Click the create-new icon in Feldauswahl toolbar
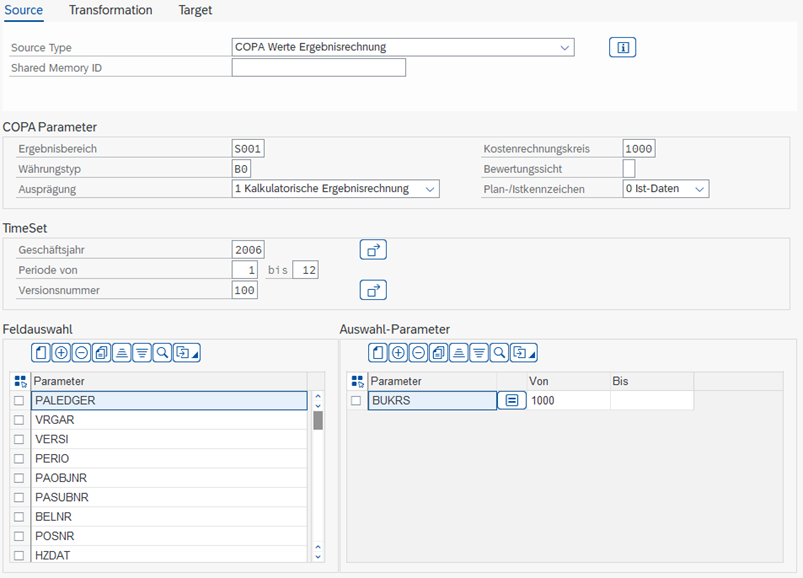Image resolution: width=803 pixels, height=578 pixels. click(x=41, y=353)
